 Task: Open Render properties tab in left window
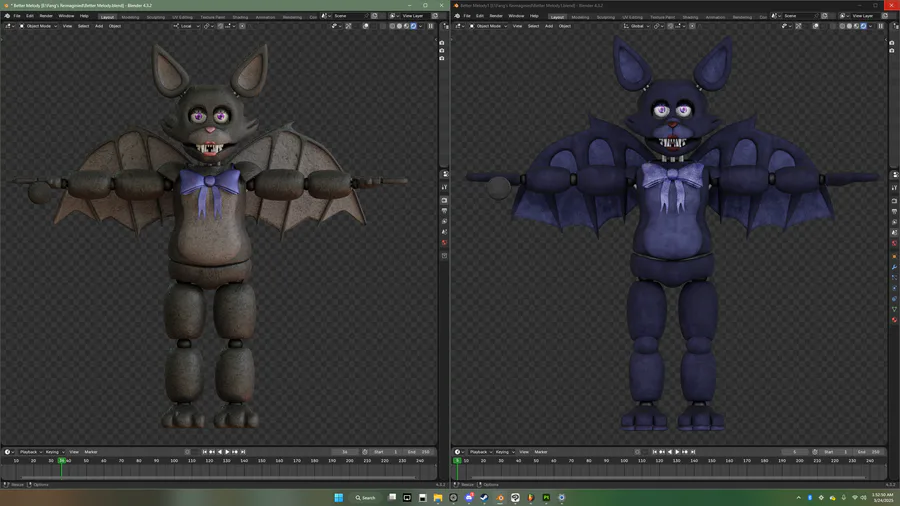(x=444, y=200)
